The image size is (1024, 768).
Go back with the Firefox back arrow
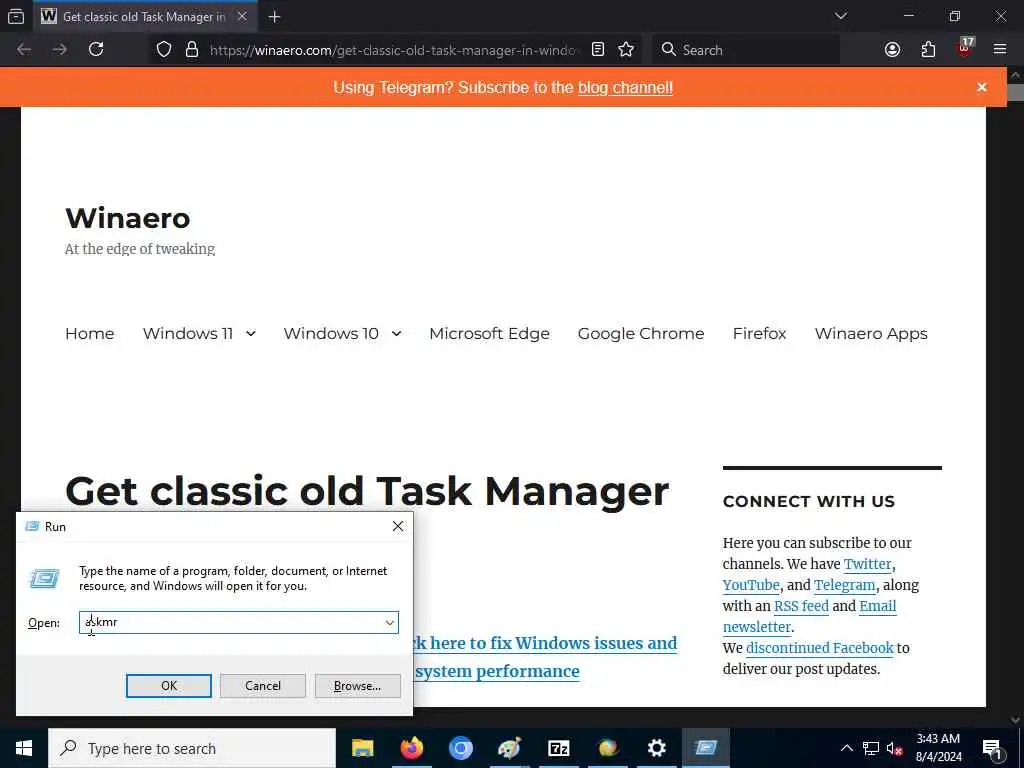(x=24, y=50)
